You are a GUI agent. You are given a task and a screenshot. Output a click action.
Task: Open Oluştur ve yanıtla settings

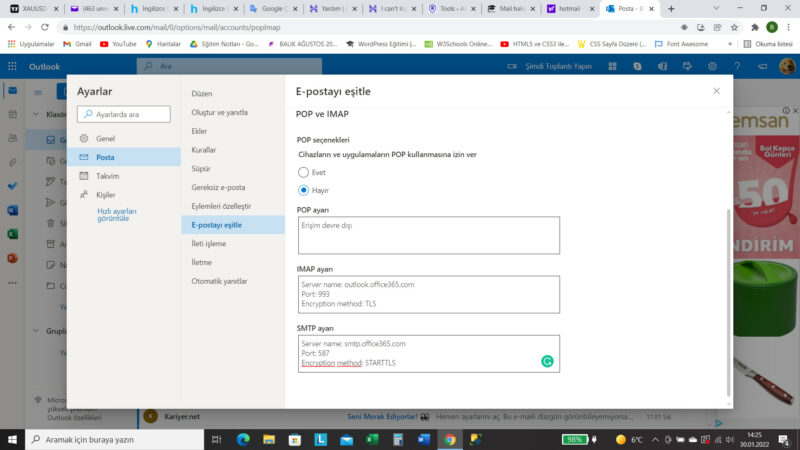pos(233,112)
